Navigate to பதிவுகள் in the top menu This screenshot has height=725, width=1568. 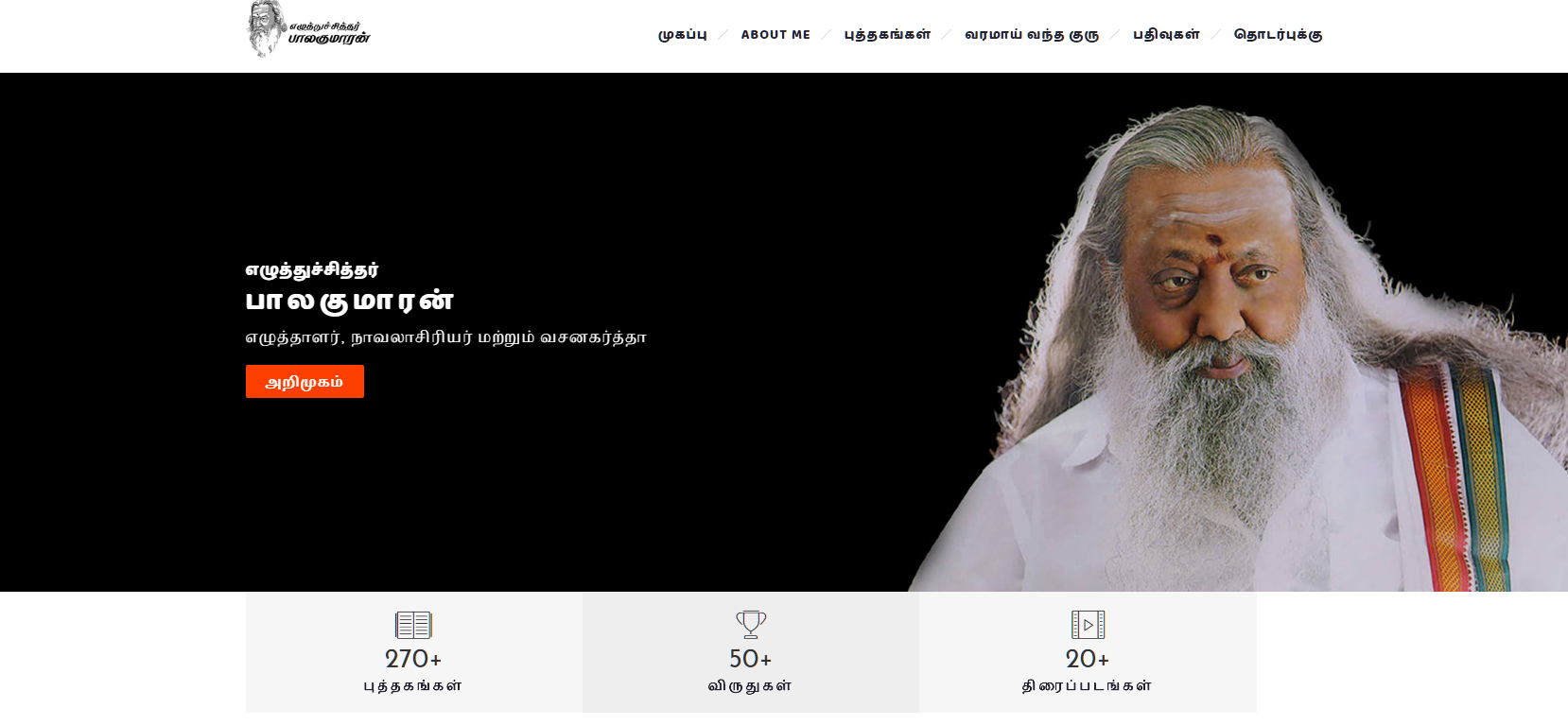[x=1166, y=35]
